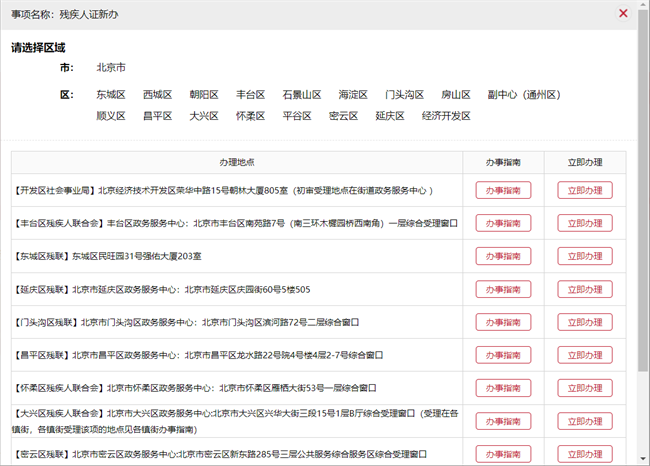Open 办事指南 for 东城区残联

503,256
